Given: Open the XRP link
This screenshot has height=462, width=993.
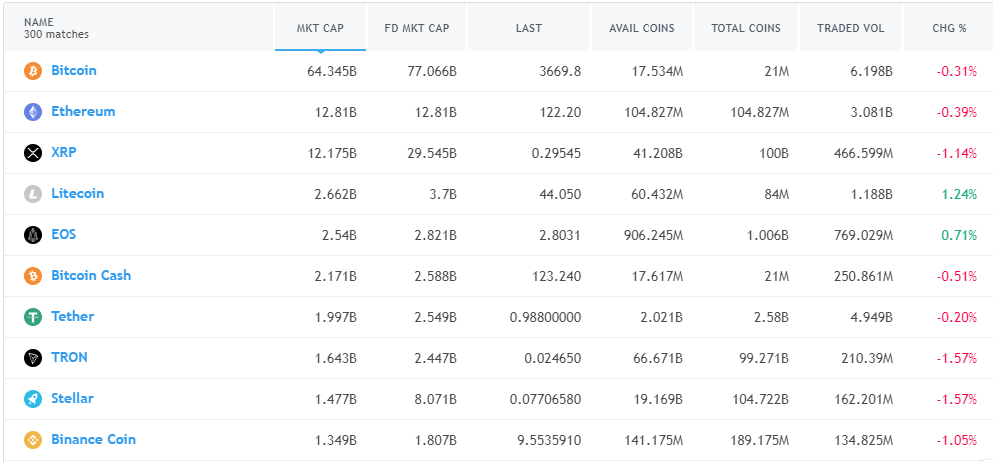Looking at the screenshot, I should 64,153.
